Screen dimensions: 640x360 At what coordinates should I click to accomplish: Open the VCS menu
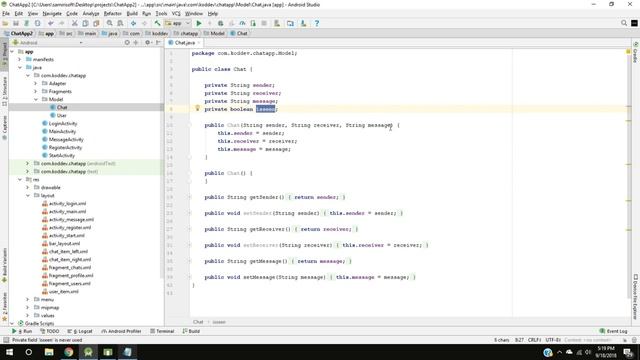tap(176, 13)
